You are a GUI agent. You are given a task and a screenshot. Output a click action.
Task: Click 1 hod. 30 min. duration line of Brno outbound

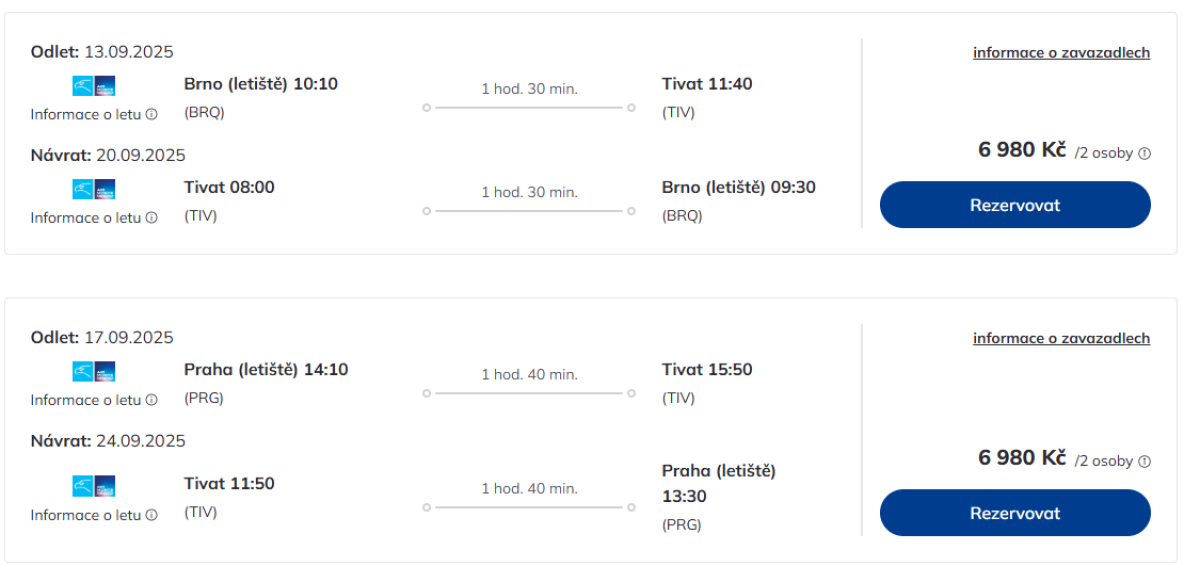pos(529,107)
